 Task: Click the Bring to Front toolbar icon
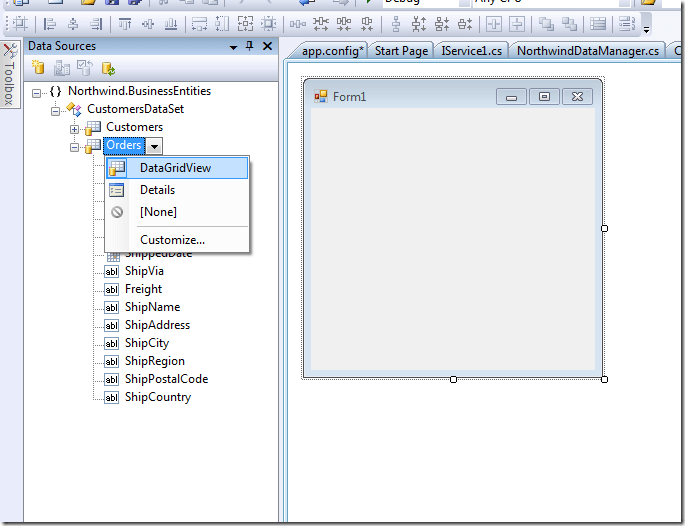click(x=546, y=24)
